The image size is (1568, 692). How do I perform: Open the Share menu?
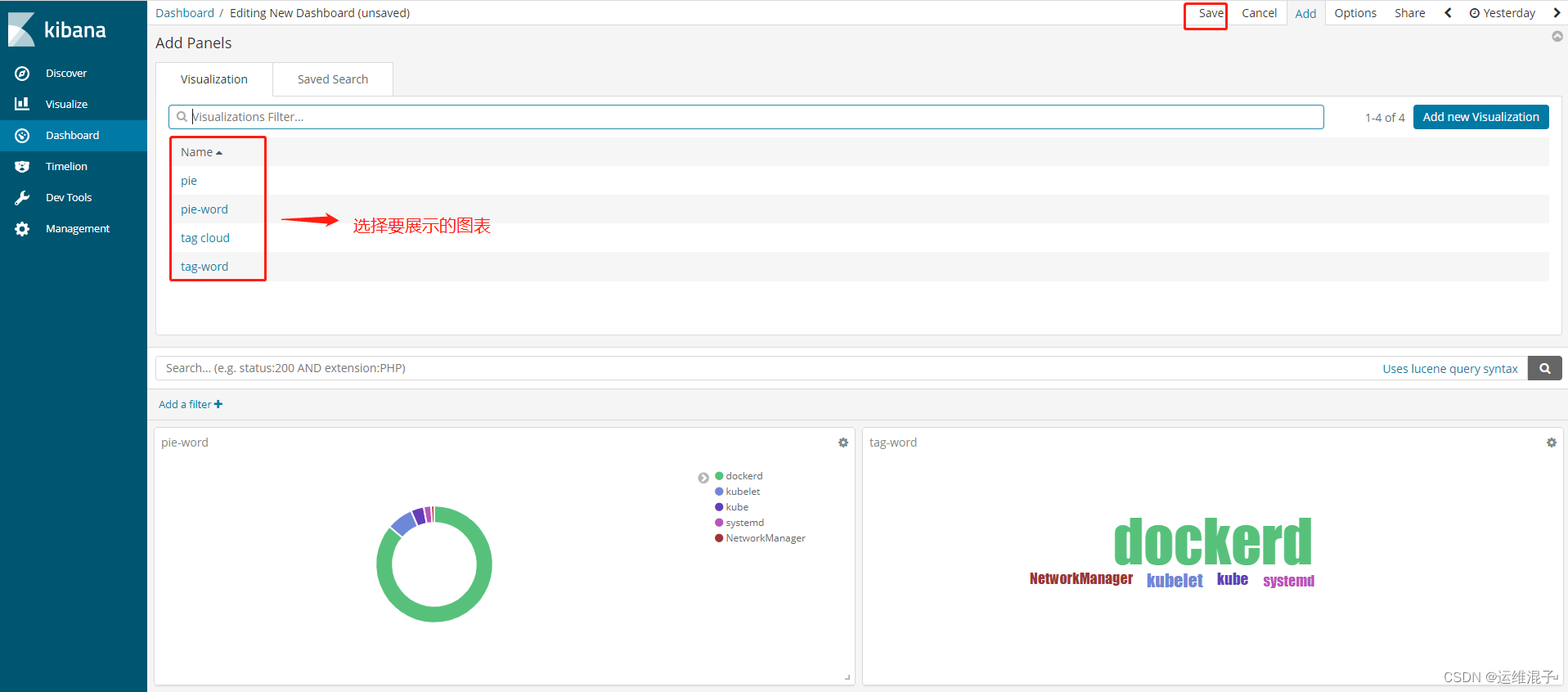point(1410,13)
